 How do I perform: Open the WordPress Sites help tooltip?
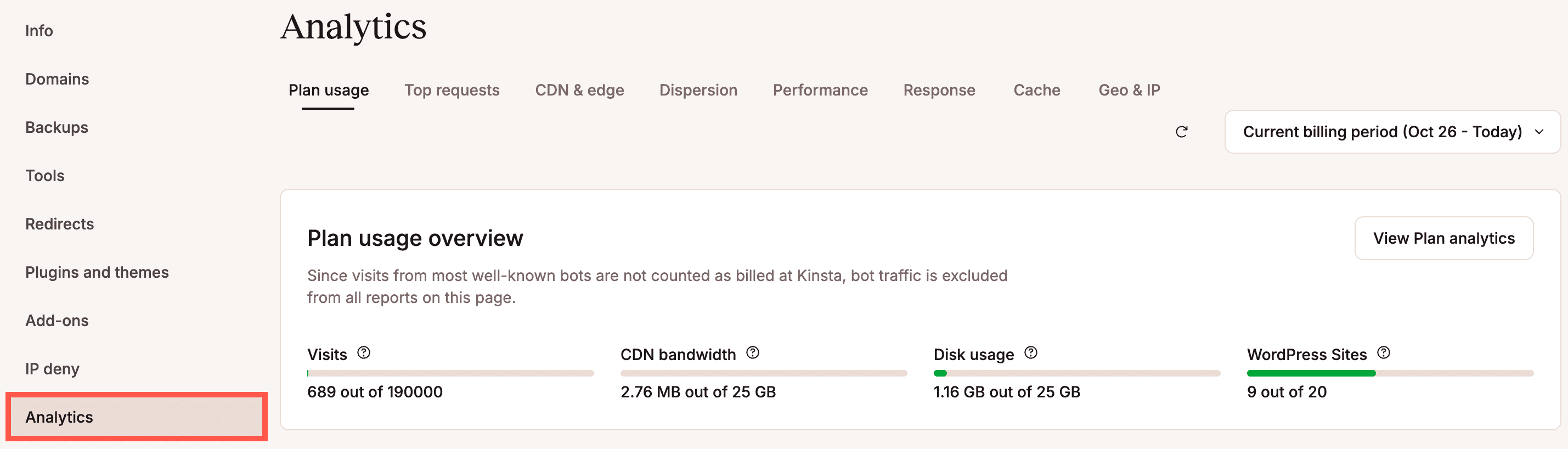1385,352
